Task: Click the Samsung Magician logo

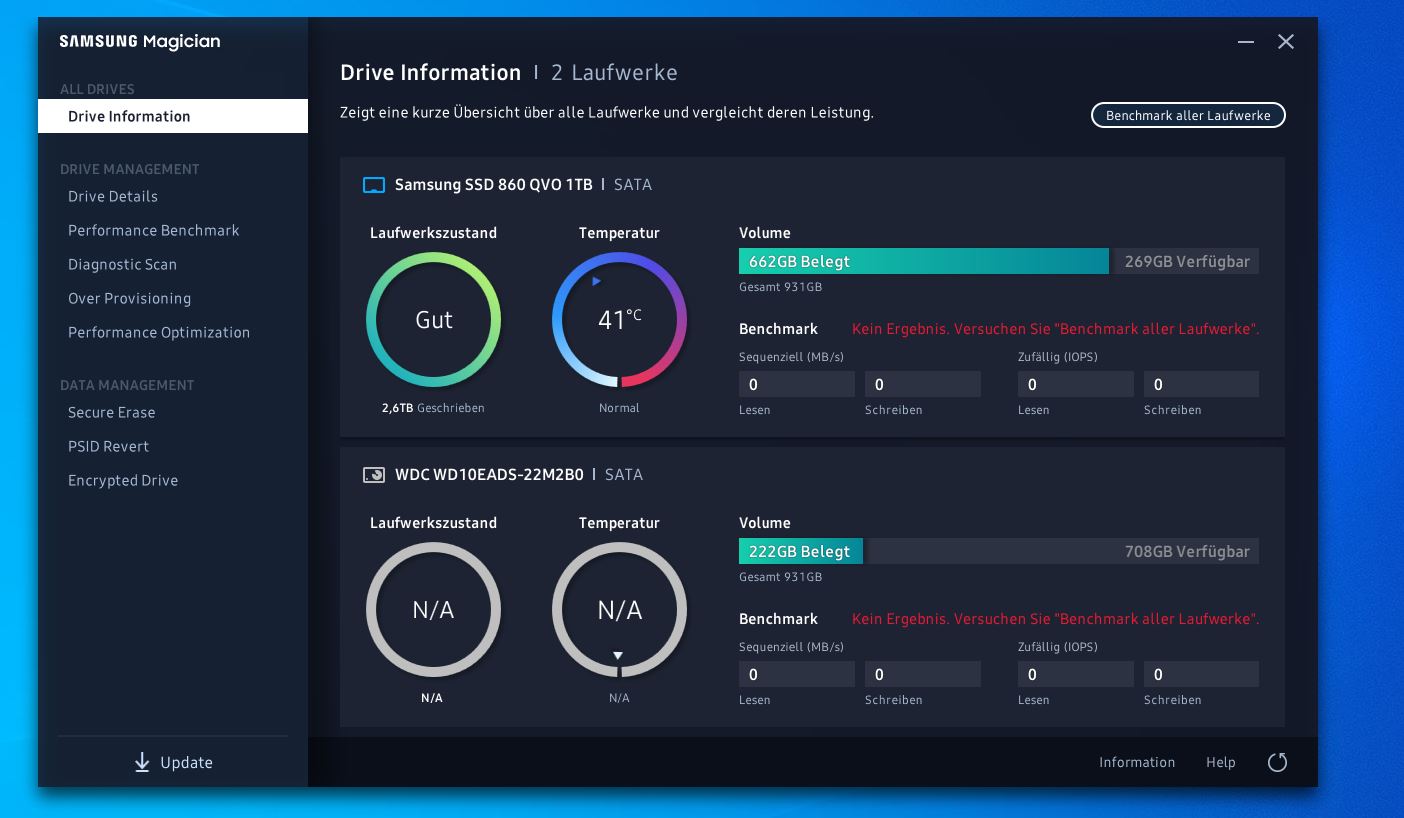Action: point(140,42)
